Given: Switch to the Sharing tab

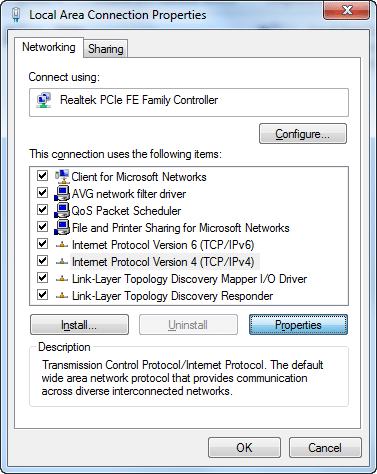Looking at the screenshot, I should 105,49.
